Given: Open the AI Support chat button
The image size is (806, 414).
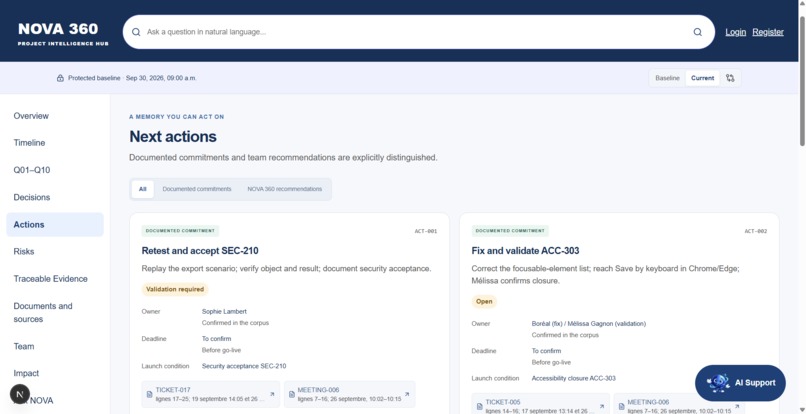Looking at the screenshot, I should point(740,383).
